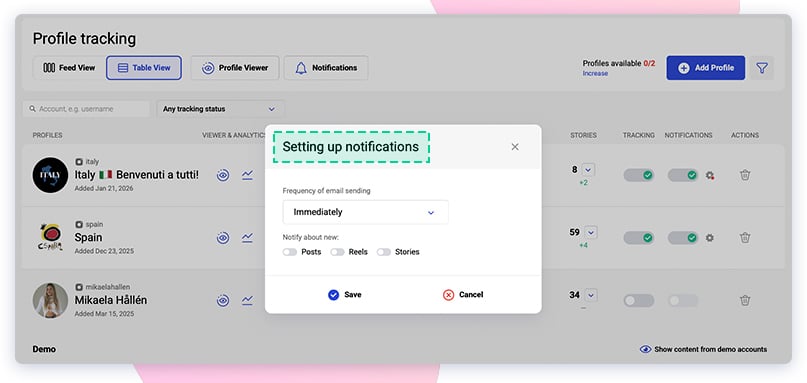Open Profile Viewer tab
807x383 pixels.
235,68
